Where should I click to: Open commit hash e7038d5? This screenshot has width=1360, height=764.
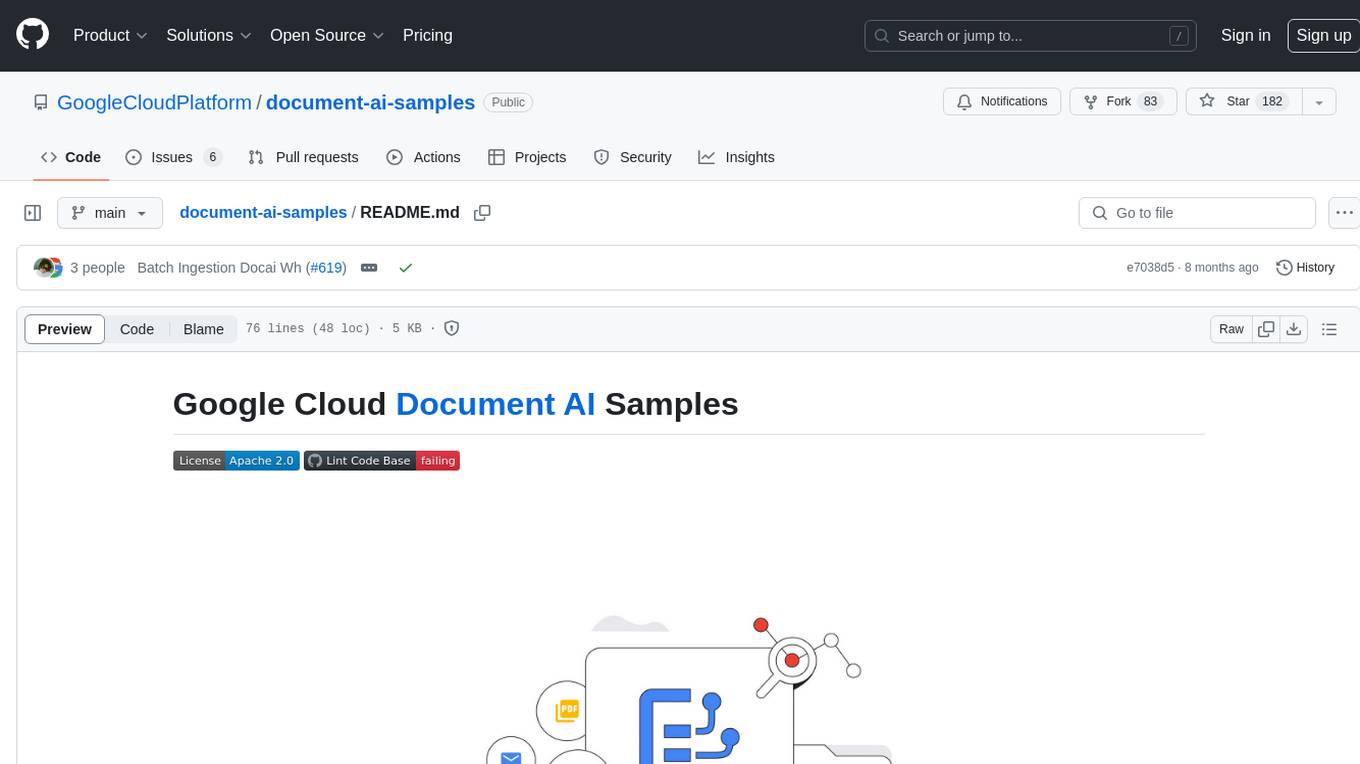(1150, 268)
